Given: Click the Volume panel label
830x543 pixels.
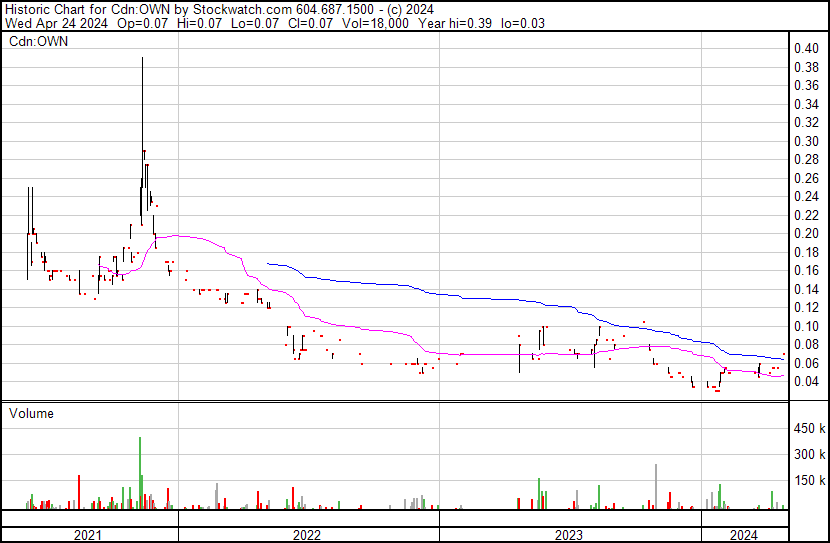Looking at the screenshot, I should pyautogui.click(x=31, y=413).
